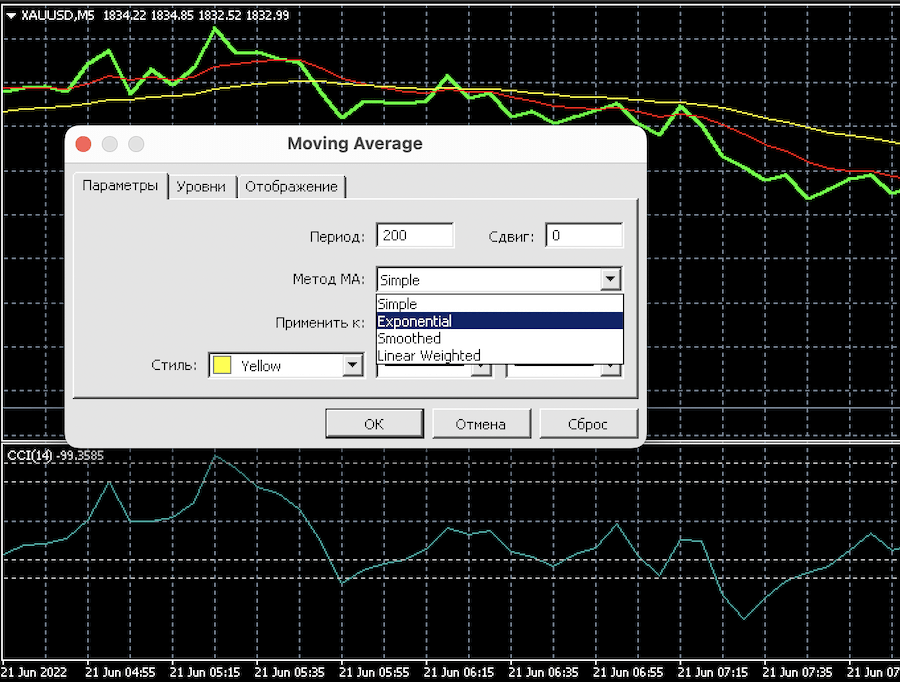This screenshot has width=900, height=682.
Task: Go to the Отображение tab
Action: (x=292, y=187)
